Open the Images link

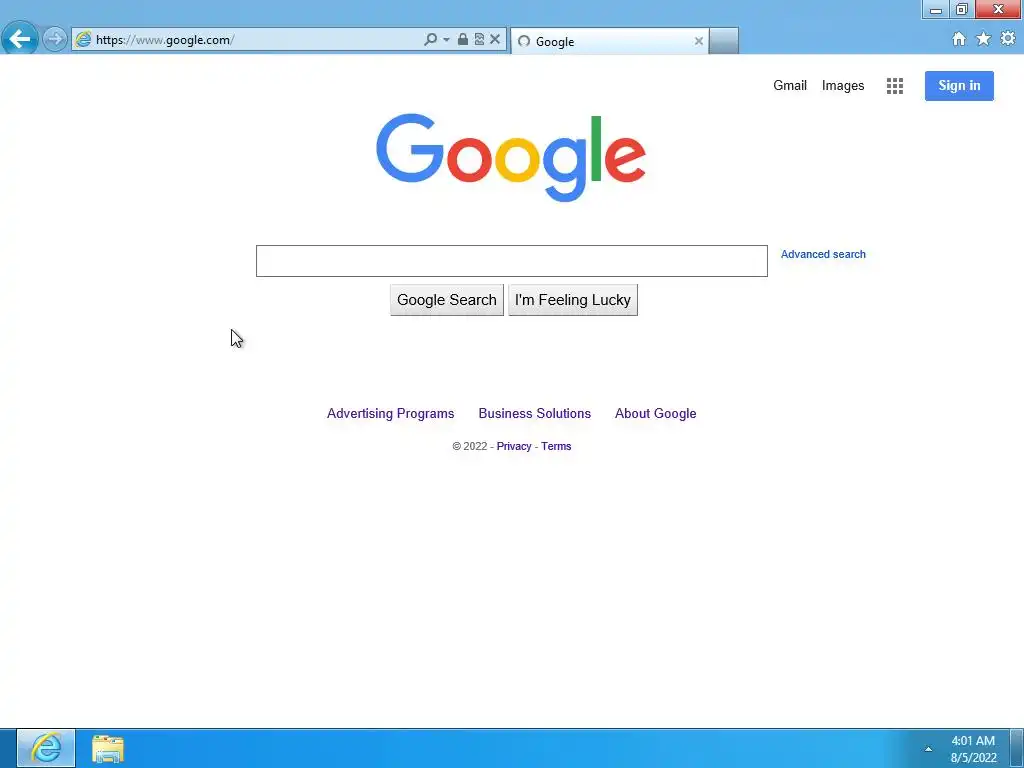coord(842,86)
